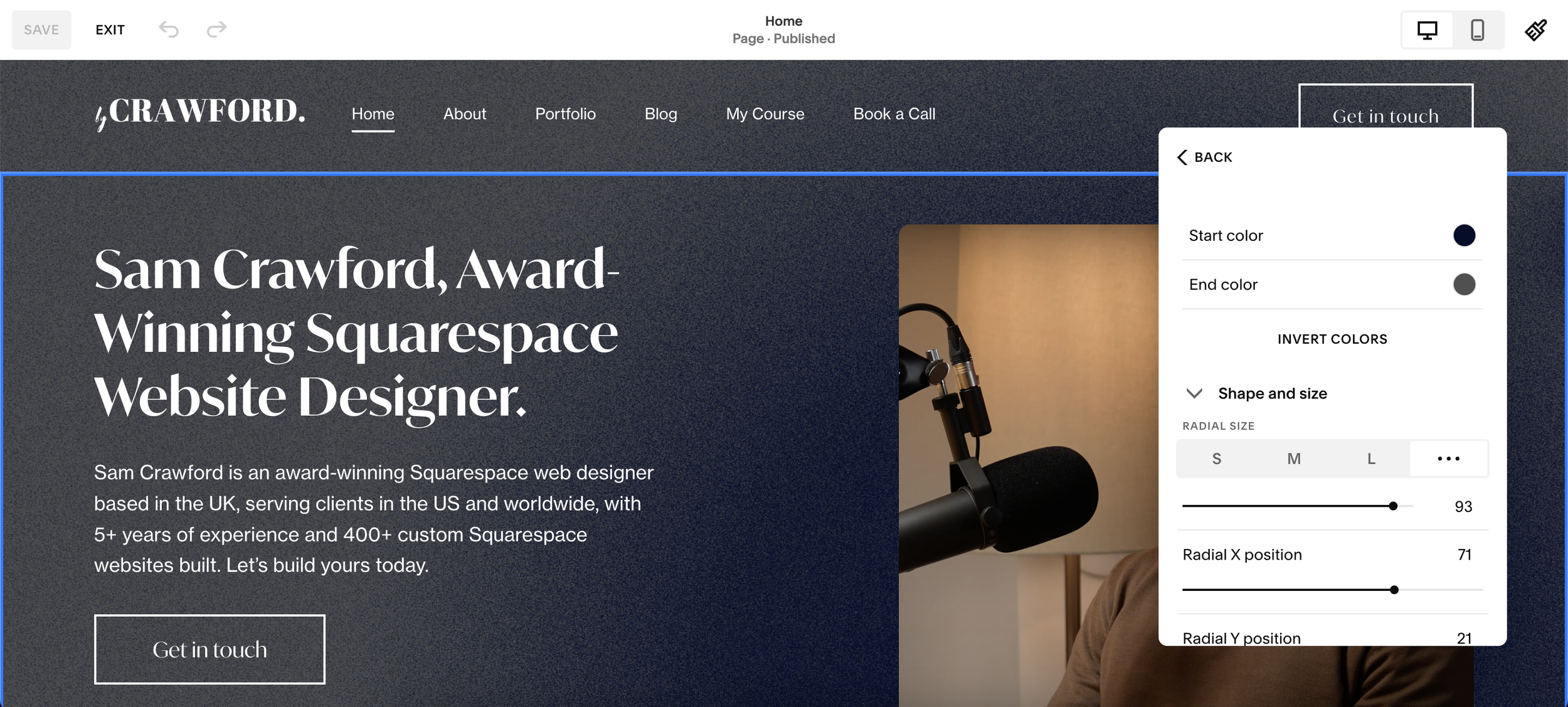Click the undo arrow icon
Image resolution: width=1568 pixels, height=707 pixels.
coord(169,29)
